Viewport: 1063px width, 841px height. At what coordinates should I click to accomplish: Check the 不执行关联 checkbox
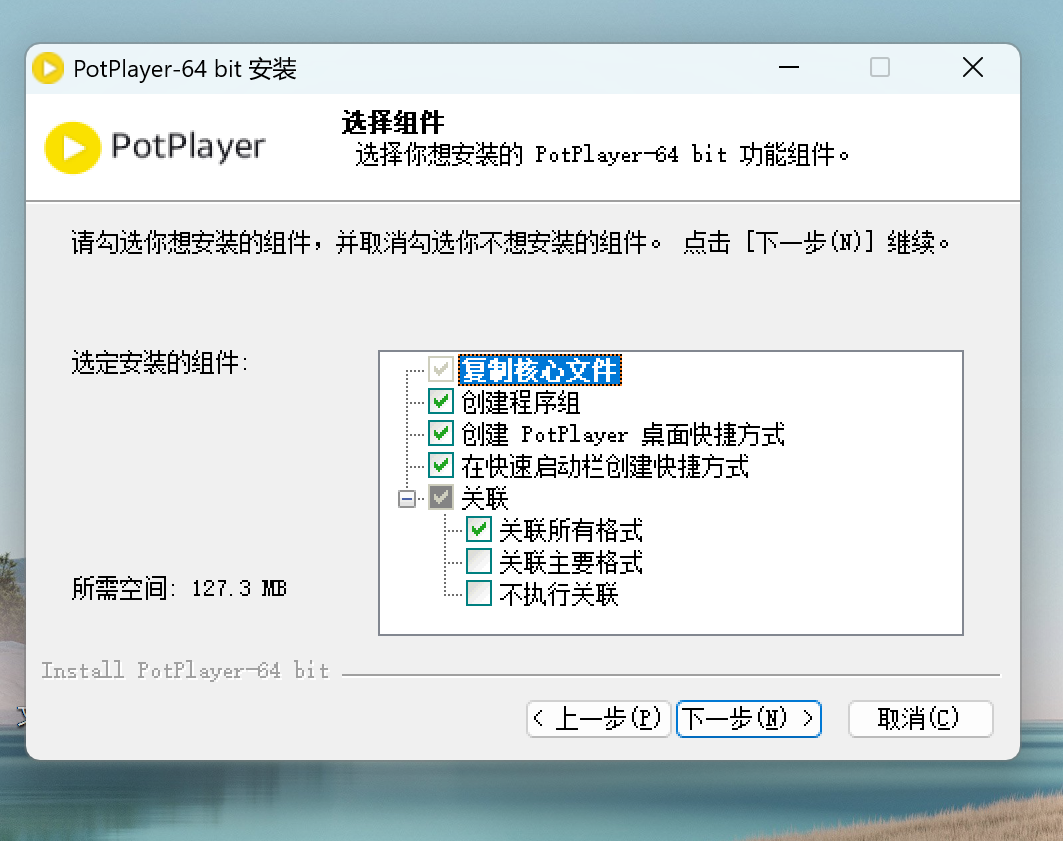[x=479, y=594]
